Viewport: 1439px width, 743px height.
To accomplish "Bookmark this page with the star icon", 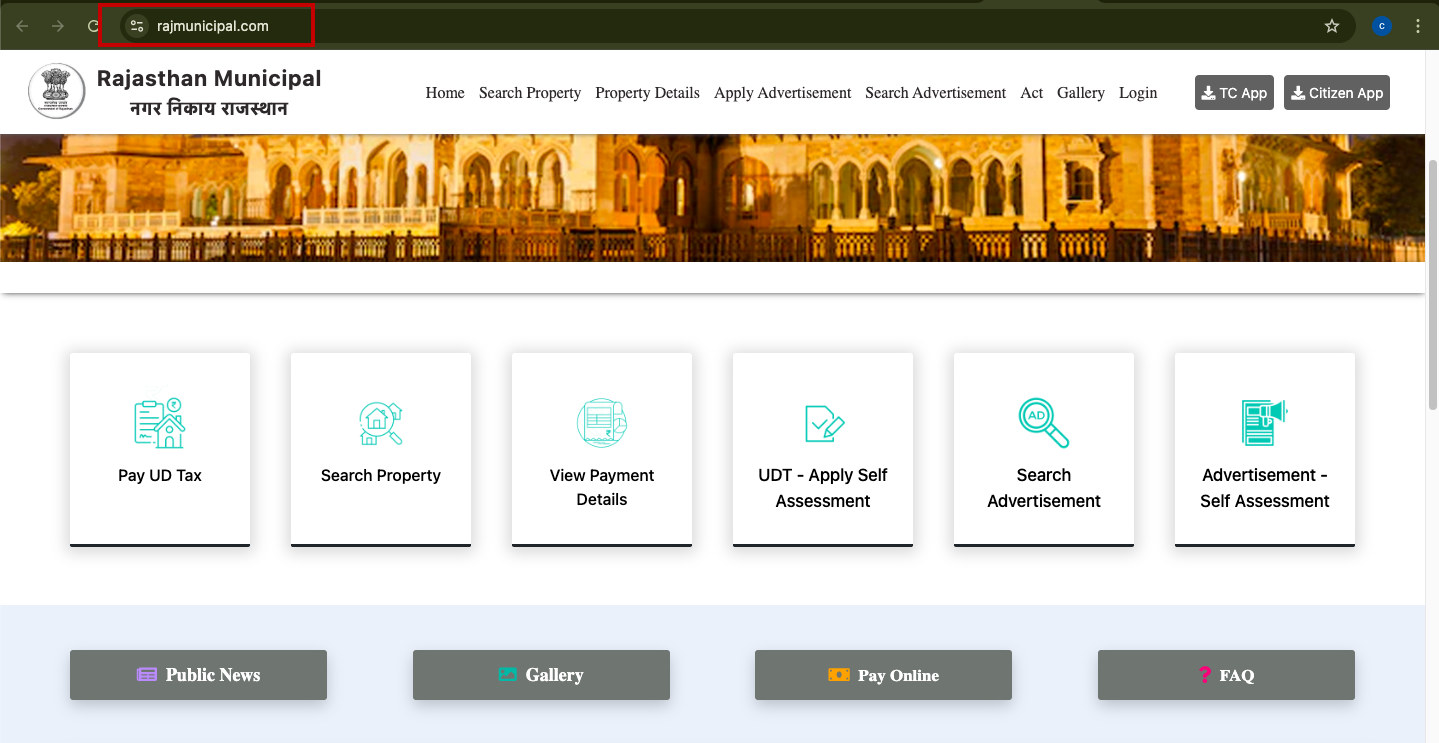I will [1332, 26].
